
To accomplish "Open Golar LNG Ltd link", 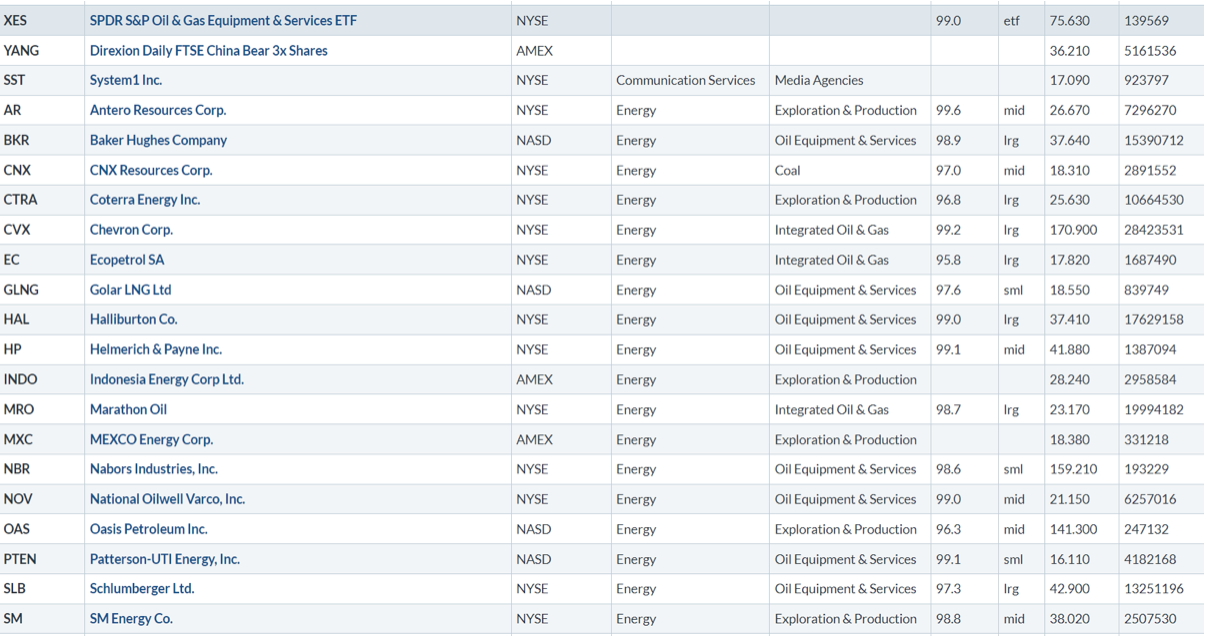I will point(130,290).
